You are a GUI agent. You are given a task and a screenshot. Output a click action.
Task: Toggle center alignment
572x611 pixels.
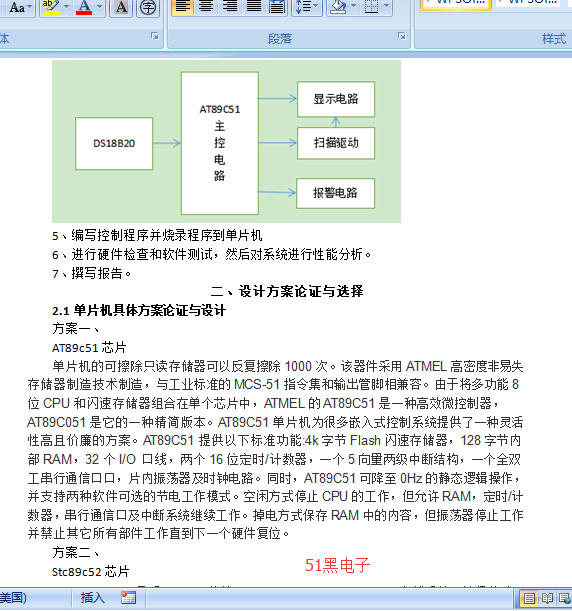click(x=206, y=7)
